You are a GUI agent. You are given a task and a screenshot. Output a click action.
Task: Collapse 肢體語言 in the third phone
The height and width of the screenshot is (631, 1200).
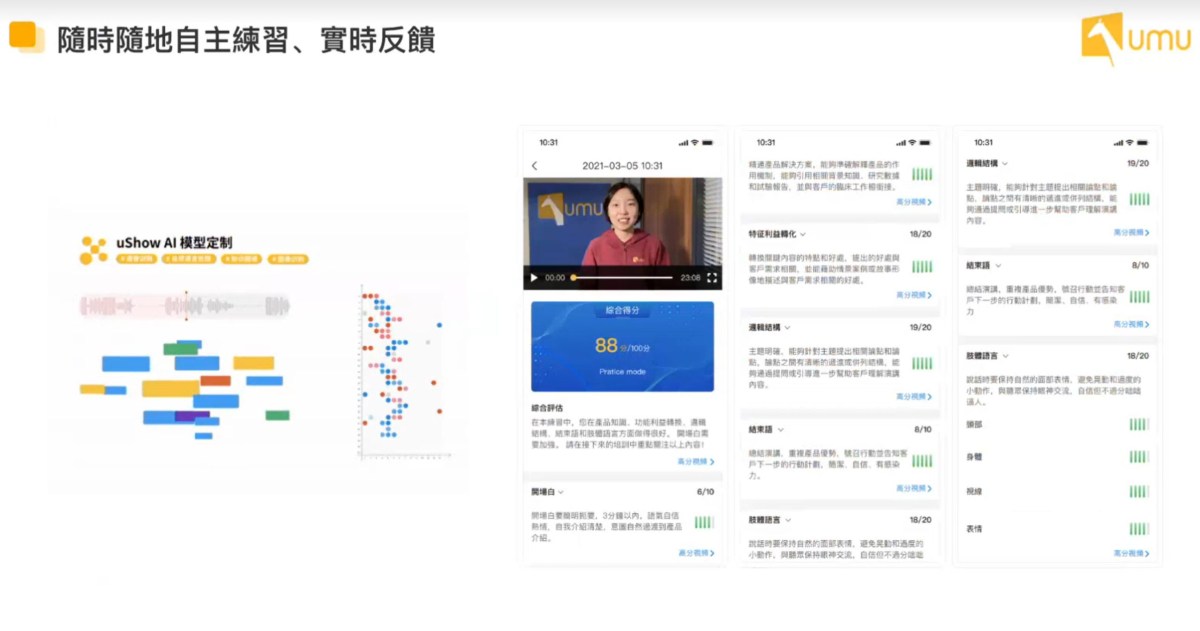1004,356
